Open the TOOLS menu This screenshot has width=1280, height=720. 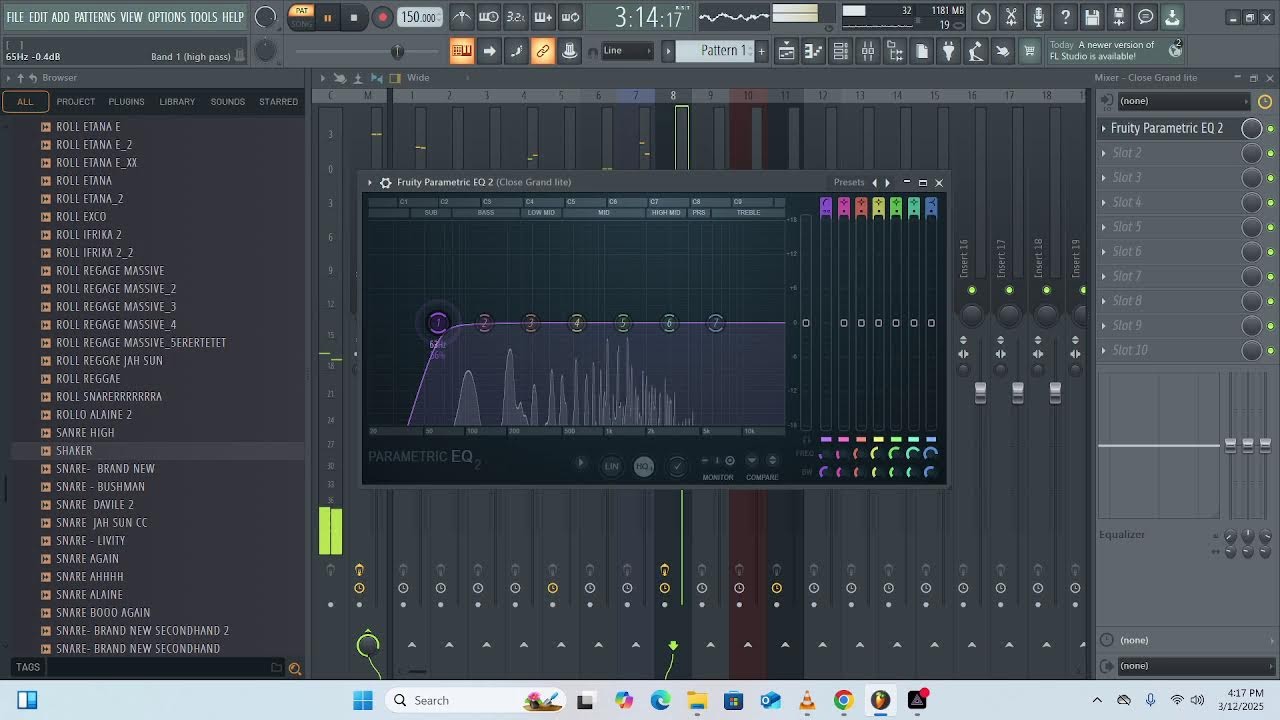pos(203,17)
